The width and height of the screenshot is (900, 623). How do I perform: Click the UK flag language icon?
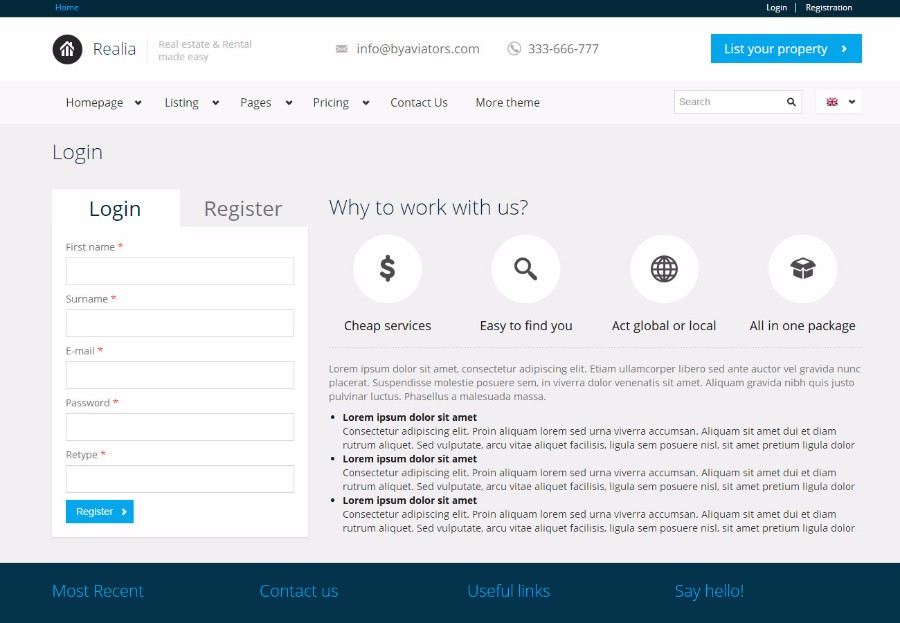coord(832,102)
